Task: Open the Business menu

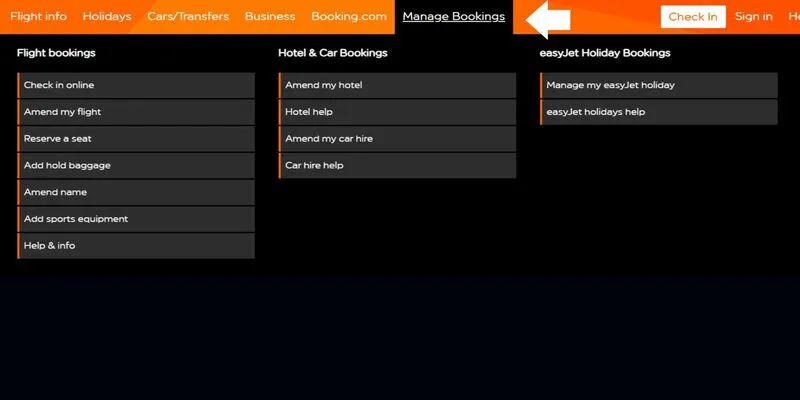Action: 270,16
